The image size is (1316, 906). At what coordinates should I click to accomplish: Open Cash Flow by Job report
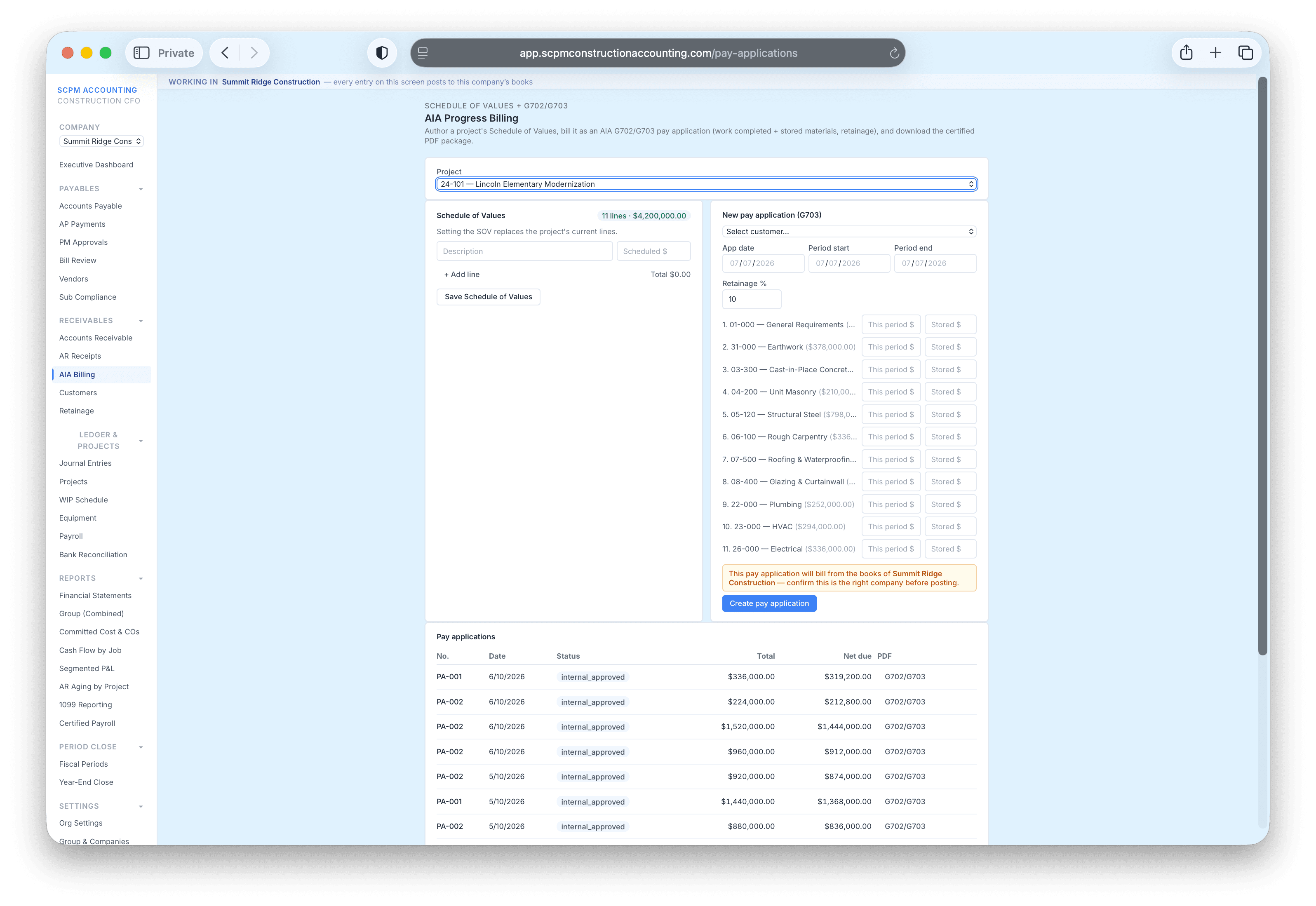[x=90, y=650]
